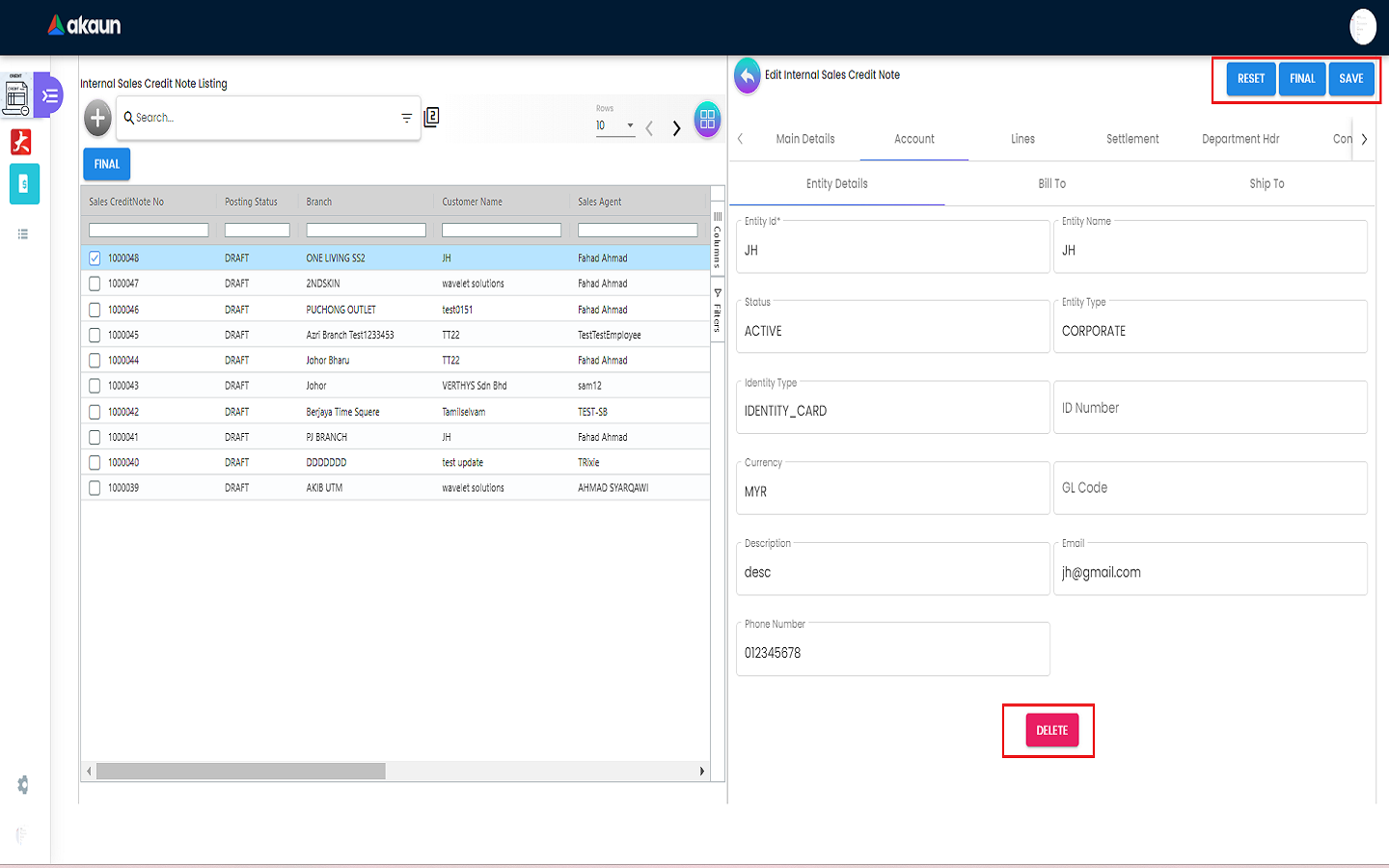Click the listing's horizontal scrollbar thumb

pos(241,772)
